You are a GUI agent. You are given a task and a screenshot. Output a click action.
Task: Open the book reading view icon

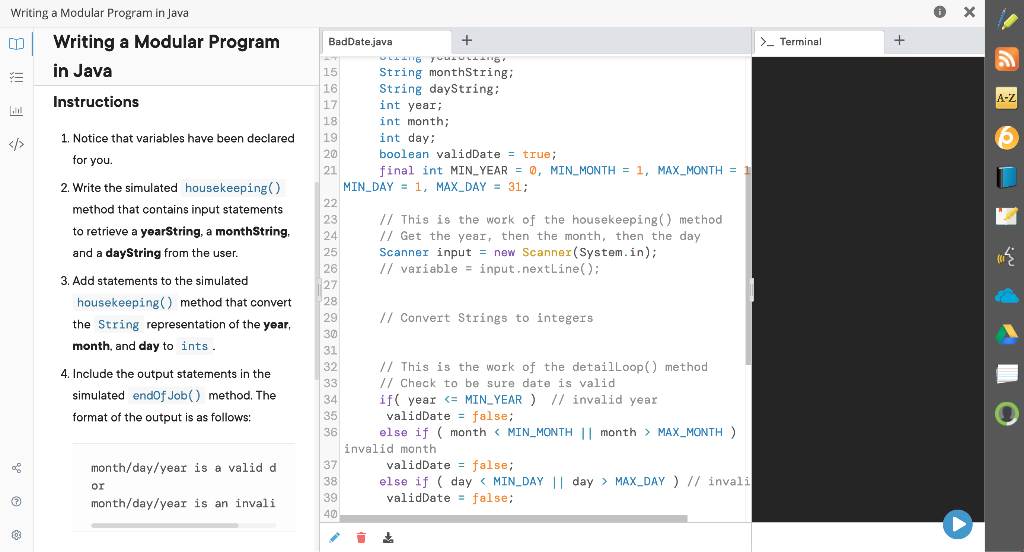click(x=16, y=44)
